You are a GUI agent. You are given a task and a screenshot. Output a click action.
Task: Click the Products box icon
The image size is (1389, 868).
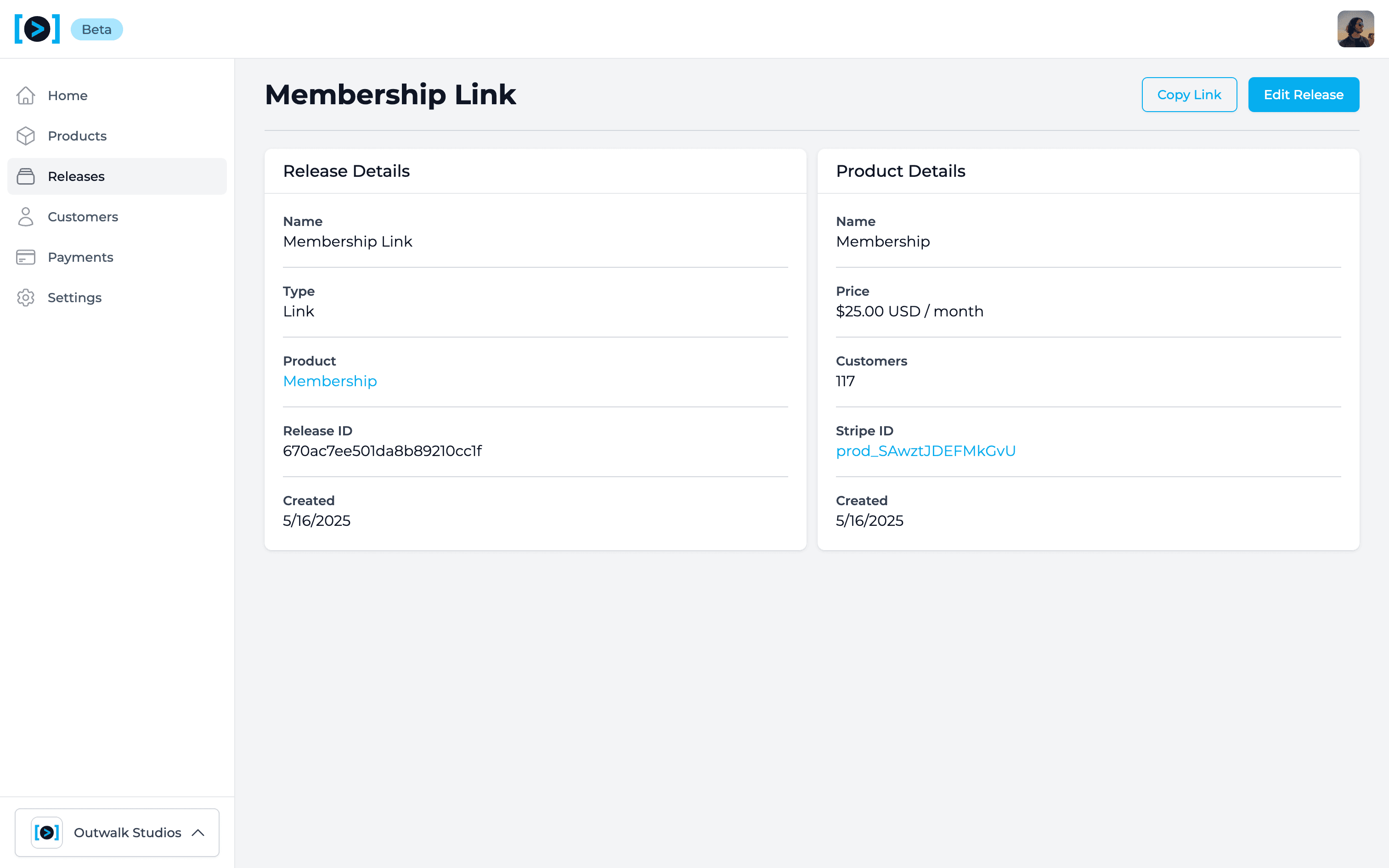26,136
